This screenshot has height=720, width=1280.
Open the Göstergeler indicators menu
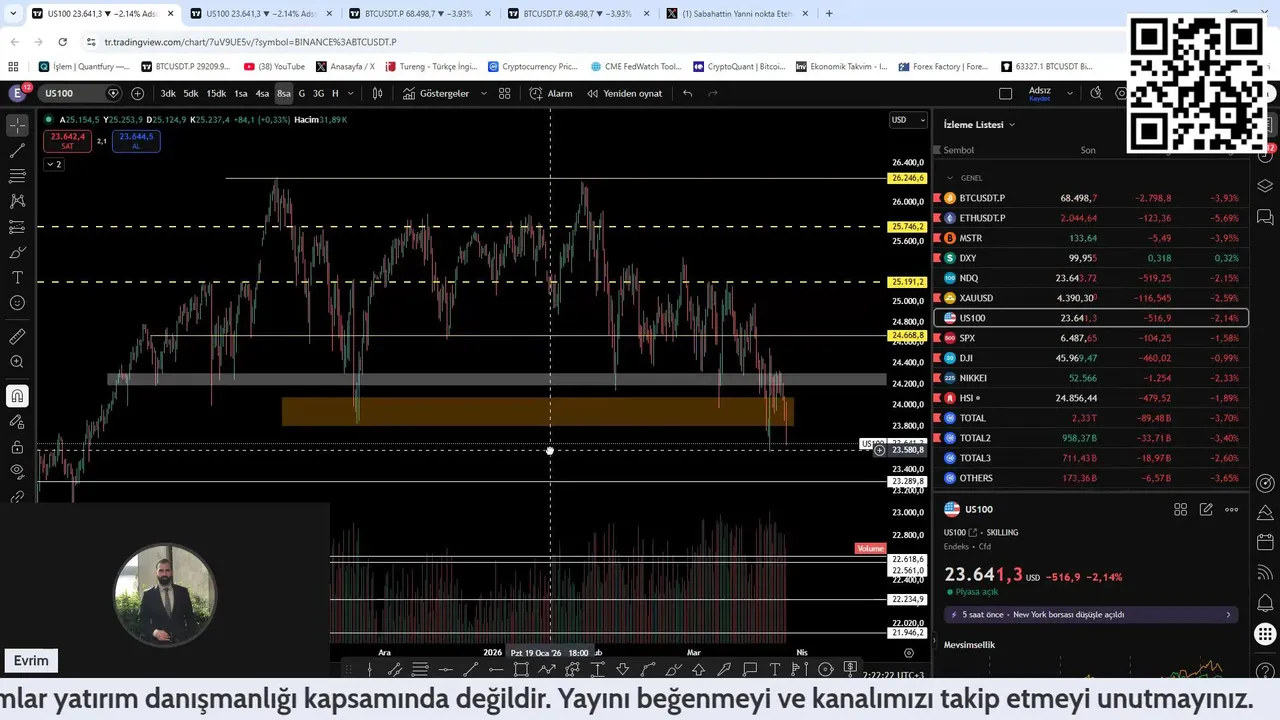(436, 93)
